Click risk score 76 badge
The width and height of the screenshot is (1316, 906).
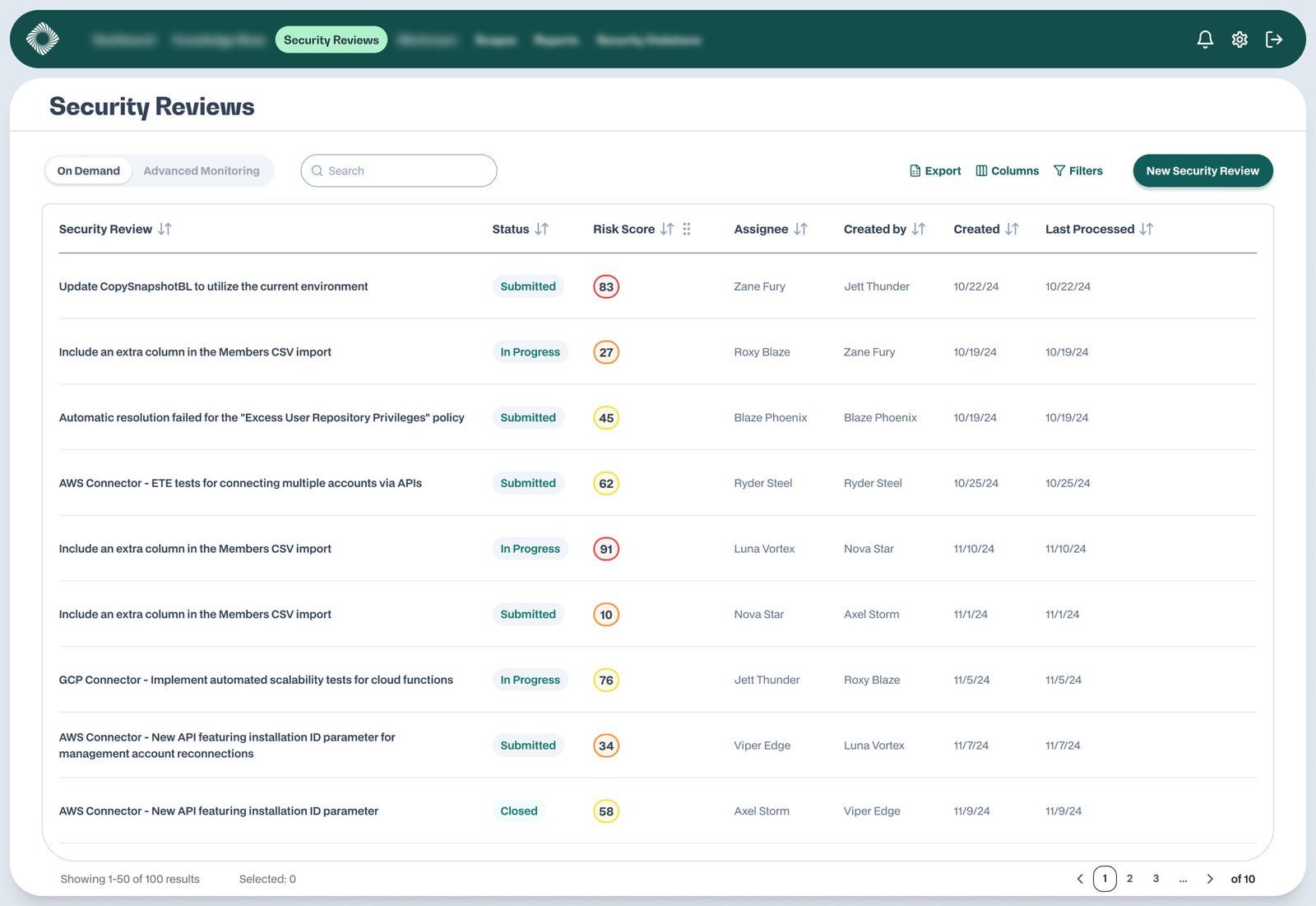(x=606, y=680)
